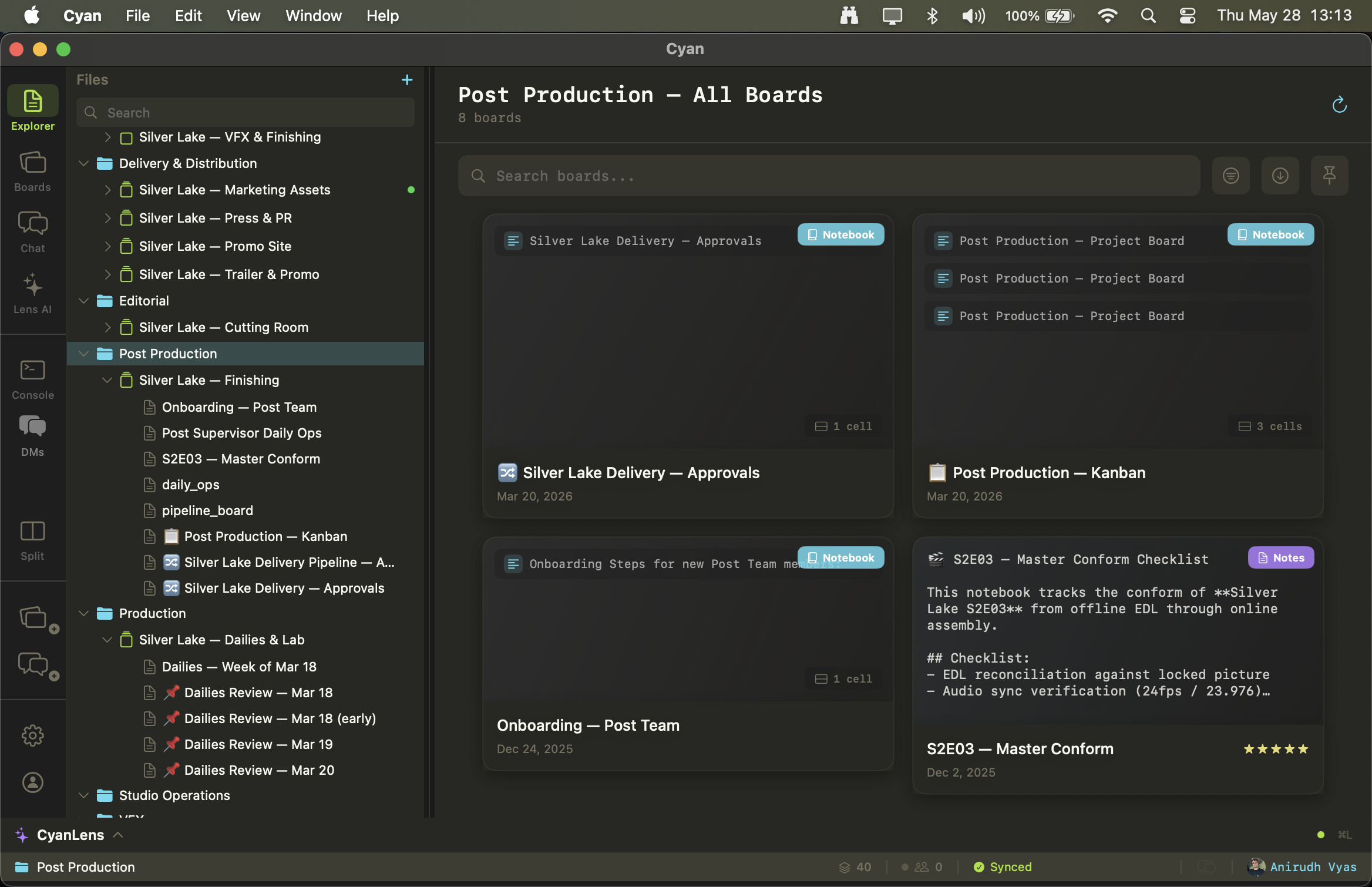
Task: Collapse the Post Production folder
Action: coord(83,354)
